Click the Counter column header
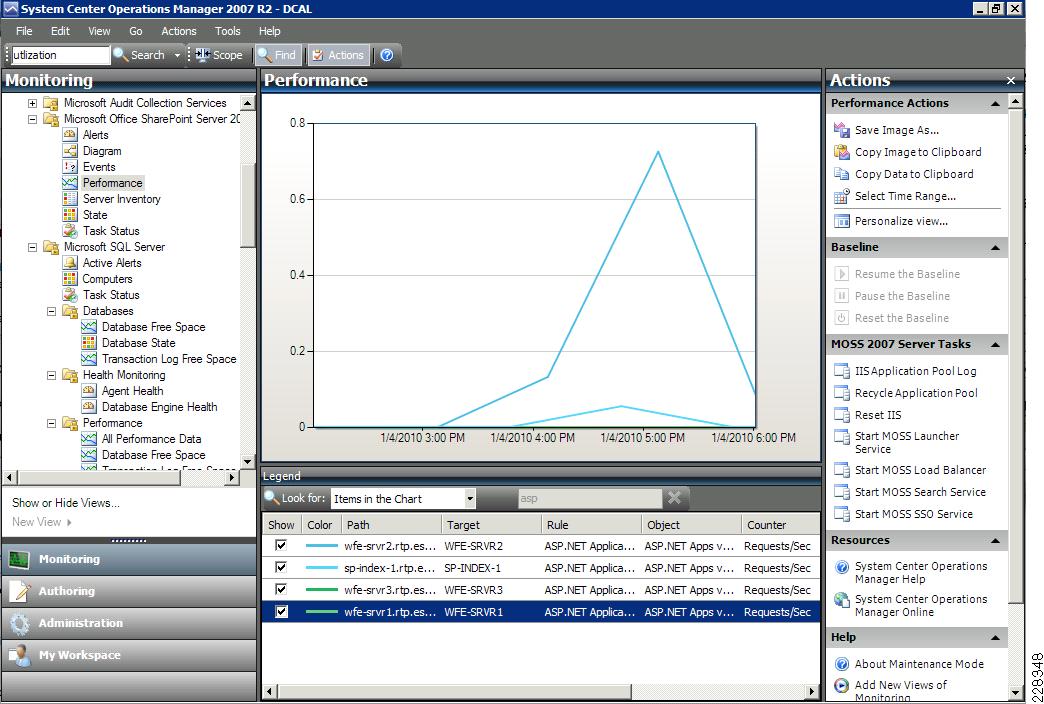 pyautogui.click(x=780, y=525)
